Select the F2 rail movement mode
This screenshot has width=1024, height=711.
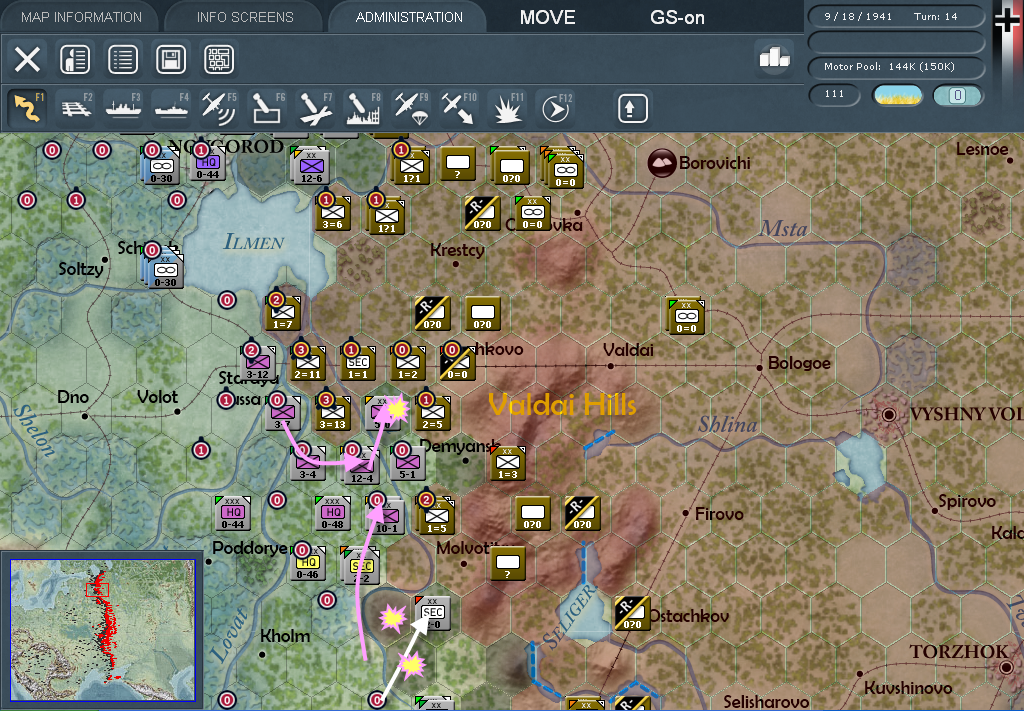click(76, 108)
